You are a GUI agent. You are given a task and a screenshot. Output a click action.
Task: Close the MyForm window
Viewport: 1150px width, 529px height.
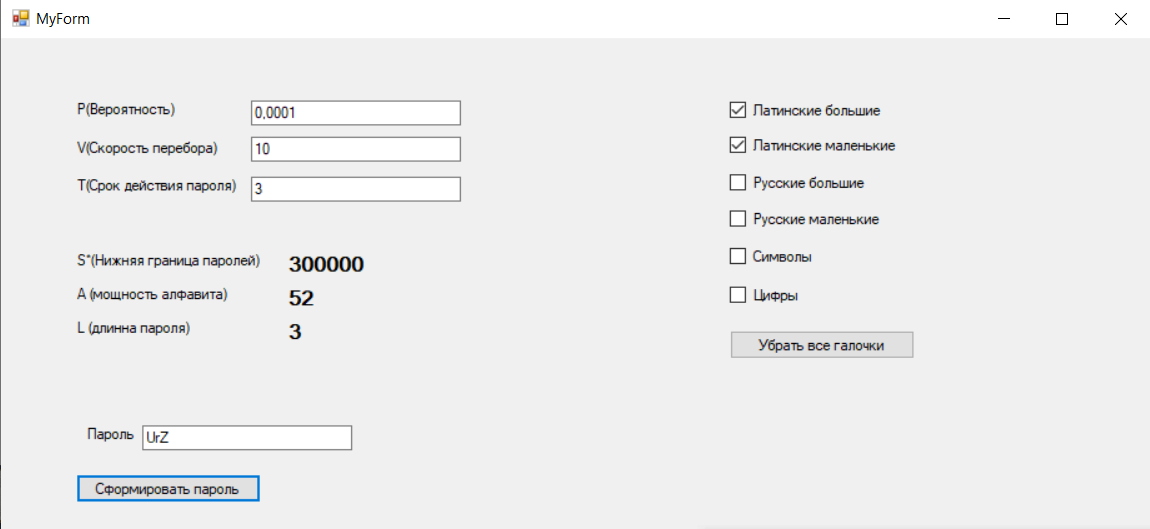tap(1121, 19)
